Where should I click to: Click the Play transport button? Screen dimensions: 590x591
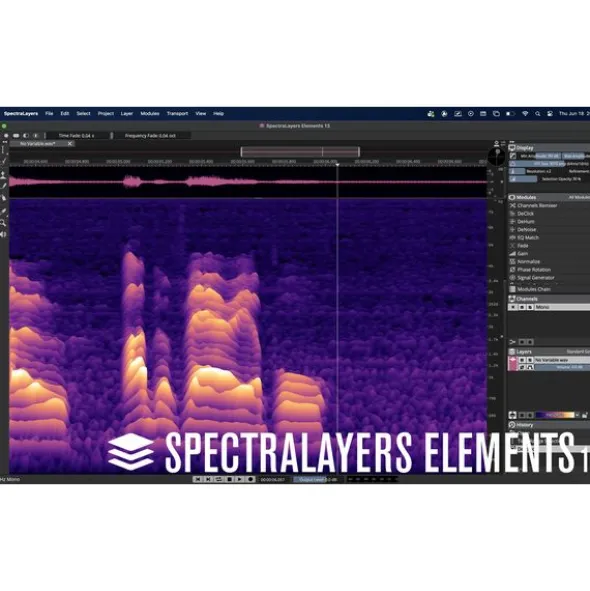point(239,479)
